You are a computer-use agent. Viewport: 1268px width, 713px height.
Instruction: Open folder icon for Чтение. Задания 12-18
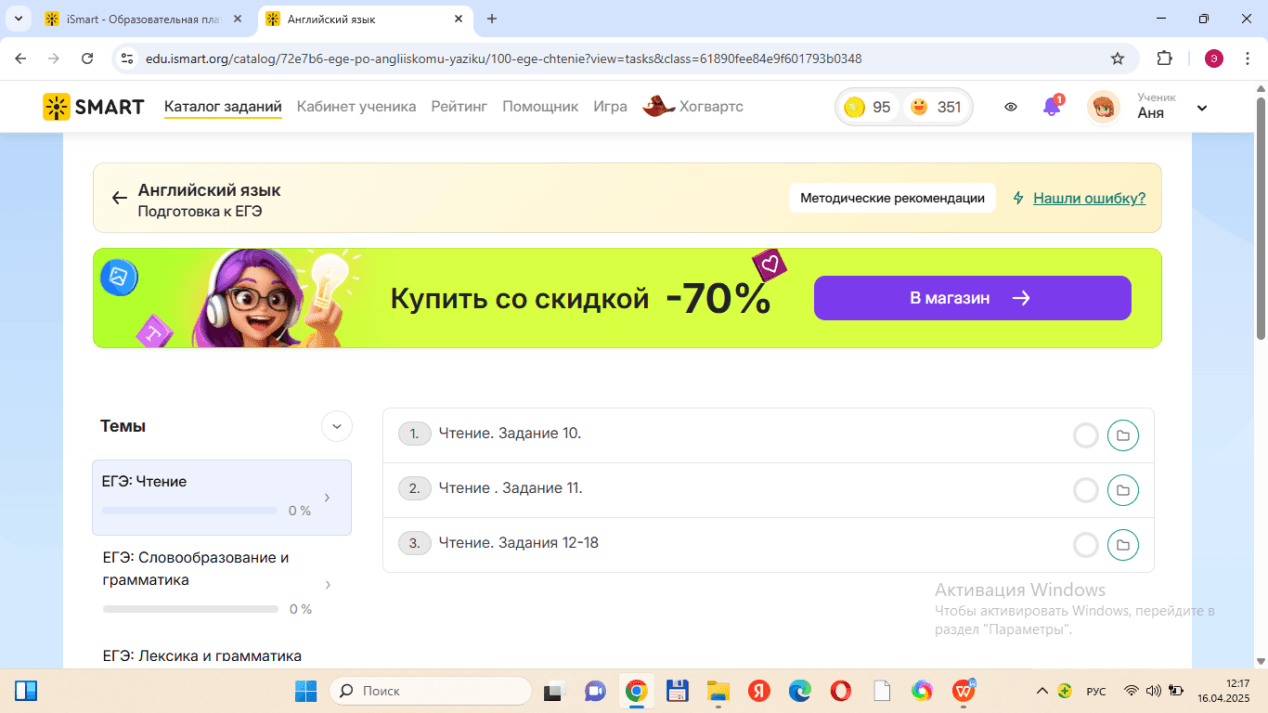(x=1123, y=545)
